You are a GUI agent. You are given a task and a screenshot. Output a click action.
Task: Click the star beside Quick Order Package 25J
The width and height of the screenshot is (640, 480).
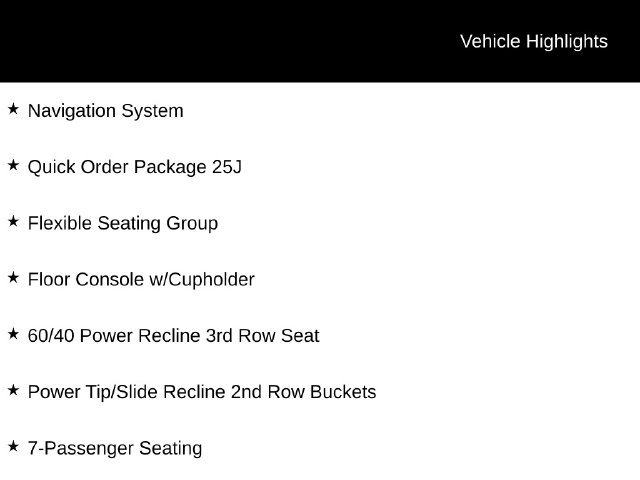tap(13, 165)
